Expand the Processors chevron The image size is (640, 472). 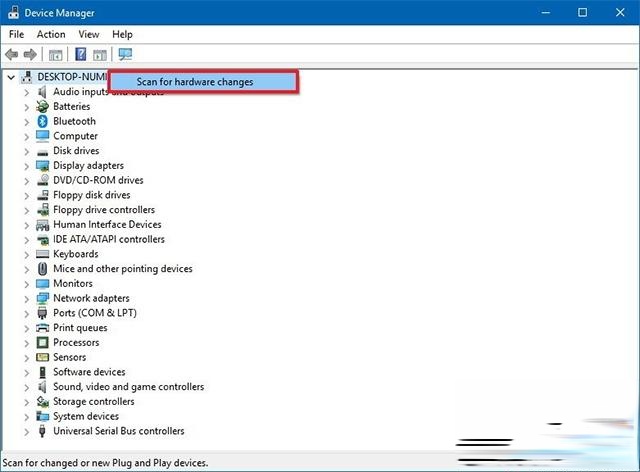point(27,343)
